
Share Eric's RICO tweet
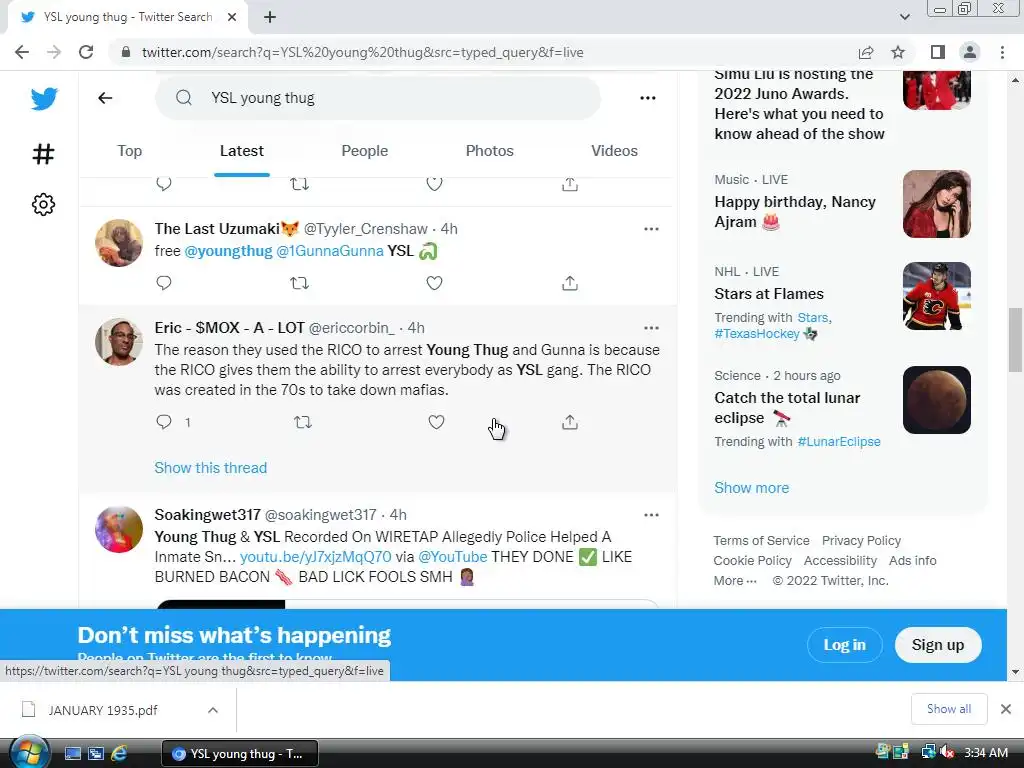pyautogui.click(x=569, y=422)
